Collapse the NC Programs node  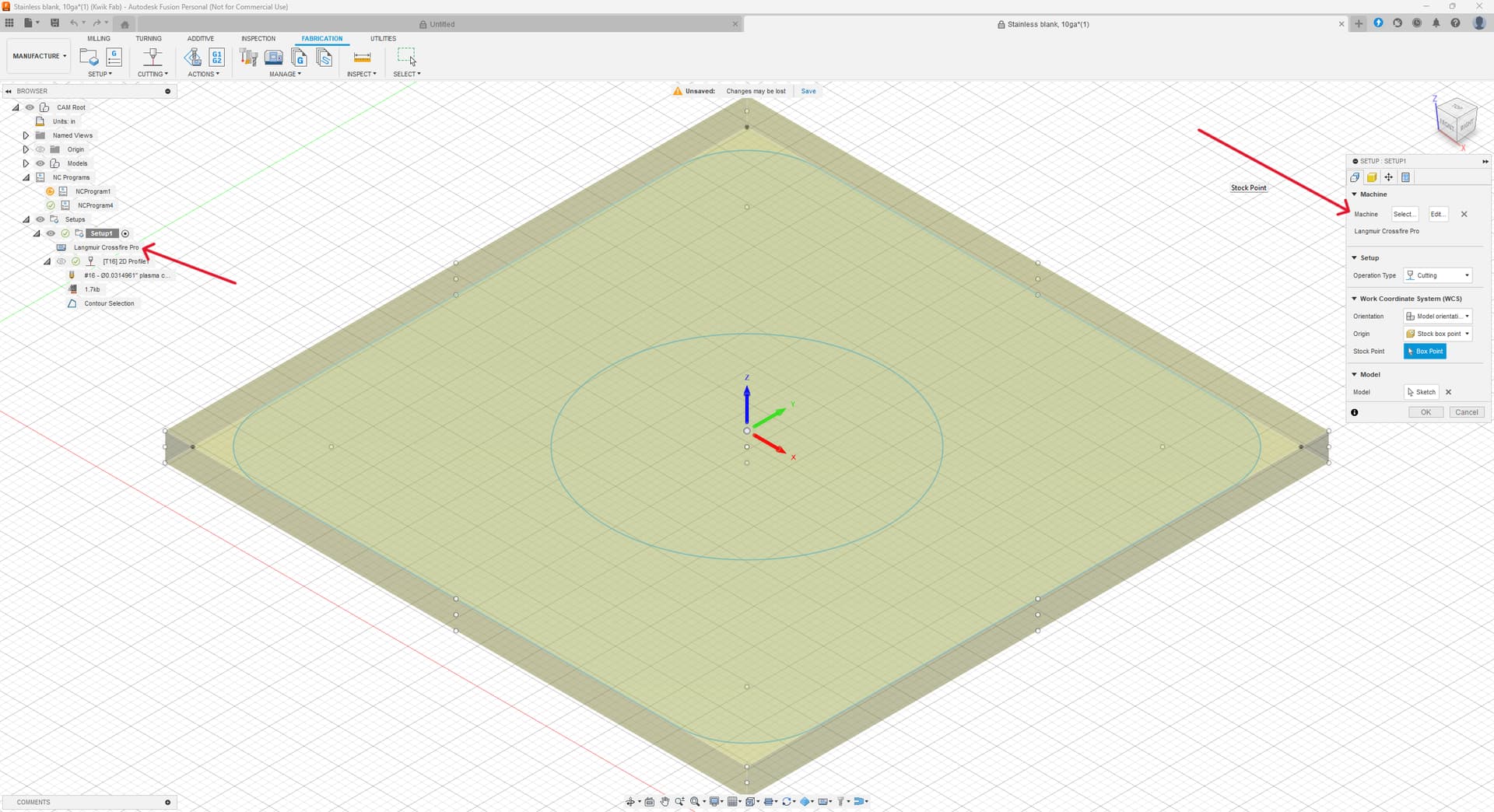(x=26, y=177)
